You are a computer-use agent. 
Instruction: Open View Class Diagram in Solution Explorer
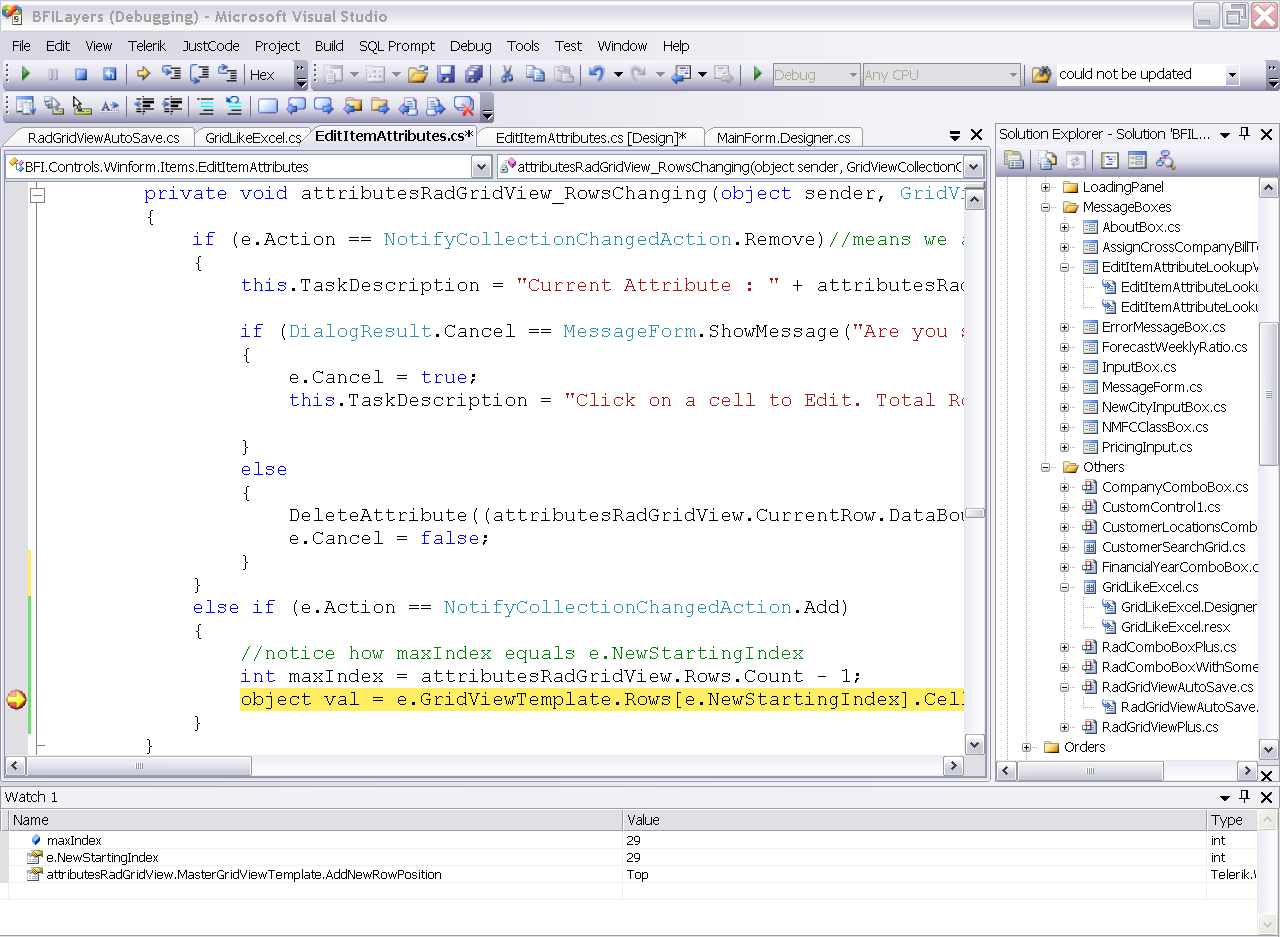tap(1165, 160)
